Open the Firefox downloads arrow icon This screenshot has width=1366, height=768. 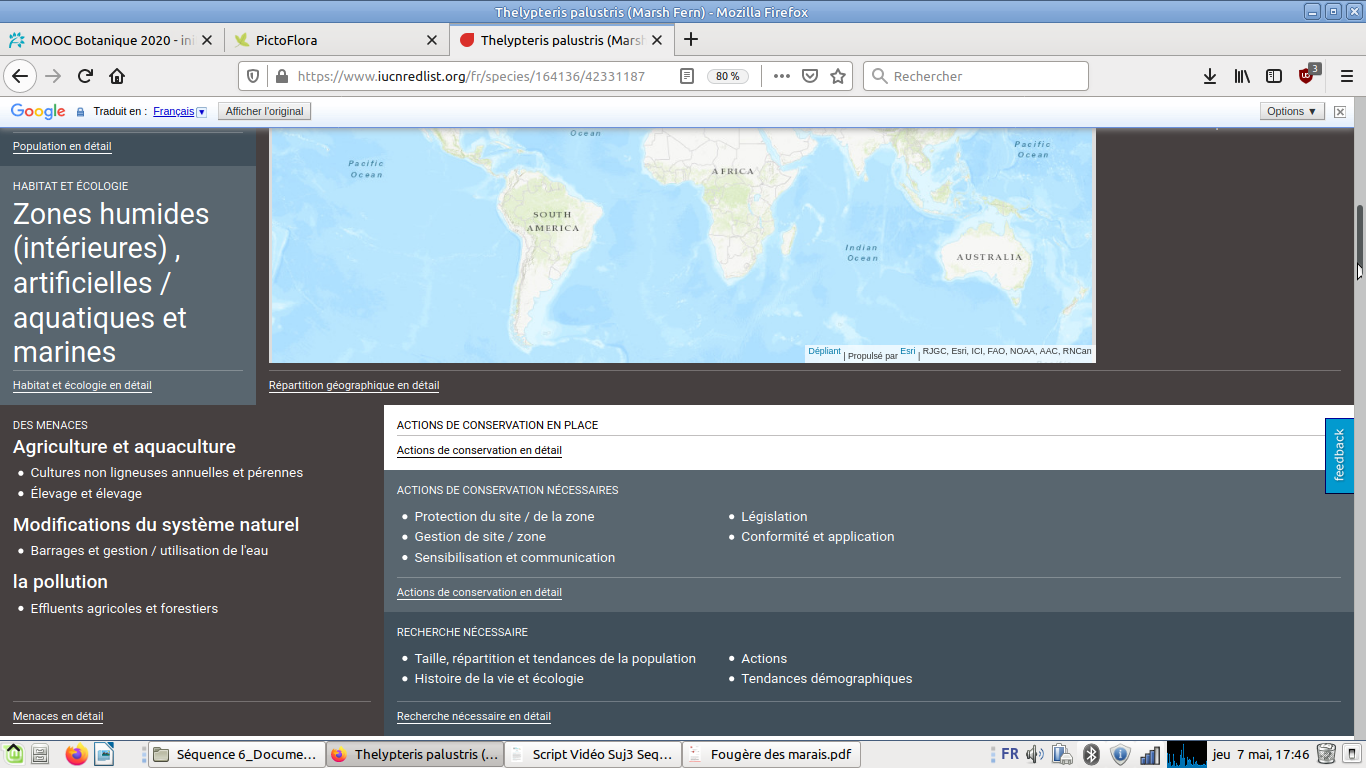pyautogui.click(x=1209, y=76)
